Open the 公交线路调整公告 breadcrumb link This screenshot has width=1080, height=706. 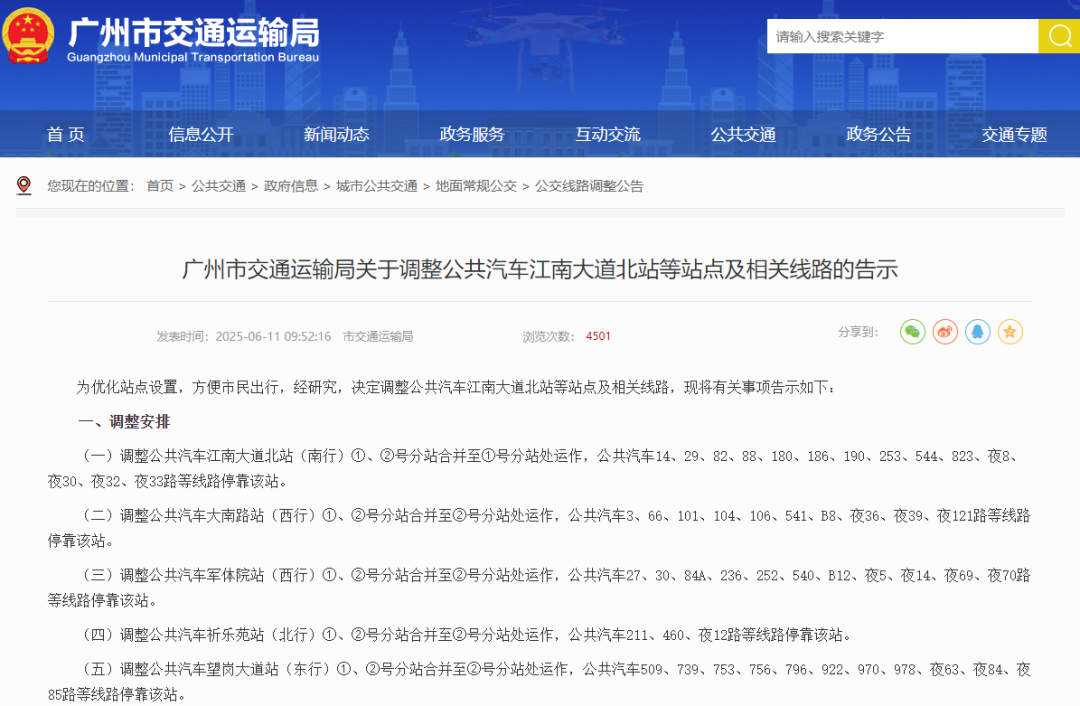[589, 186]
